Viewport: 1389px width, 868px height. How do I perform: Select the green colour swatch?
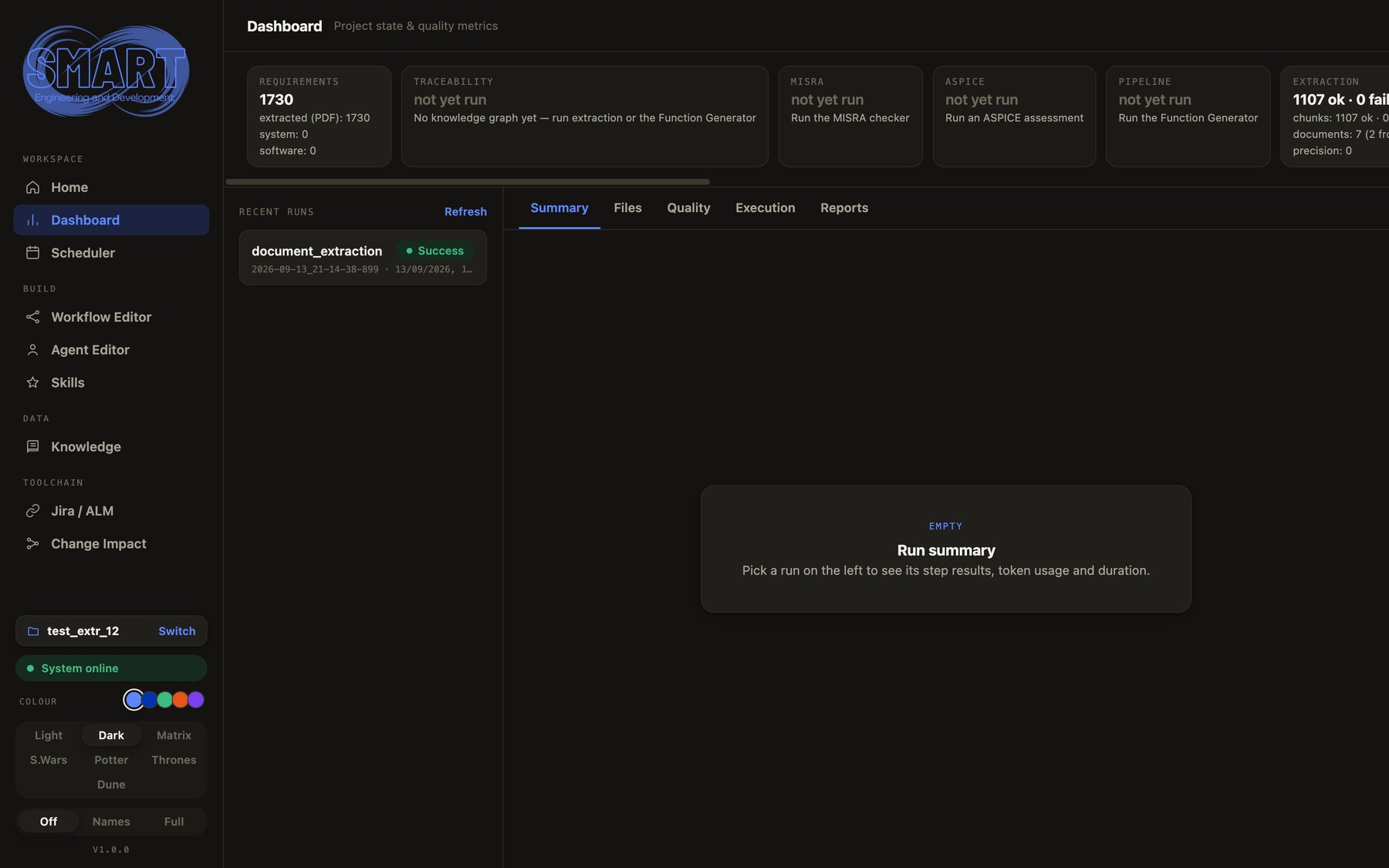[164, 700]
